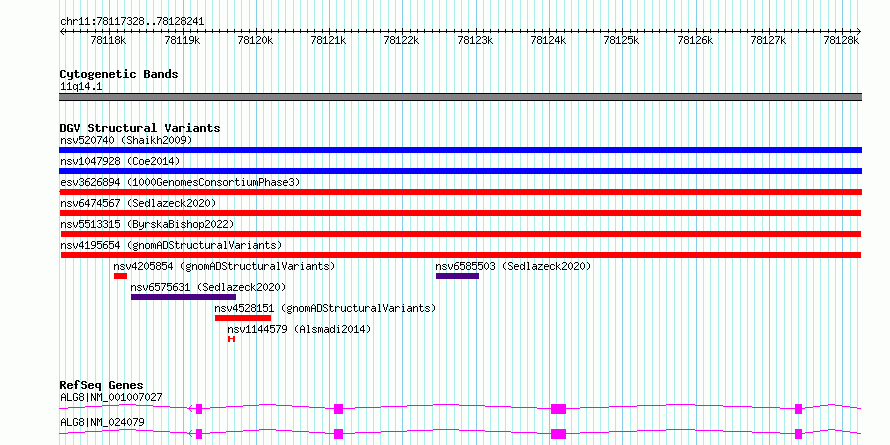The height and width of the screenshot is (445, 890).
Task: Click the 78127k ruler position
Action: point(768,40)
